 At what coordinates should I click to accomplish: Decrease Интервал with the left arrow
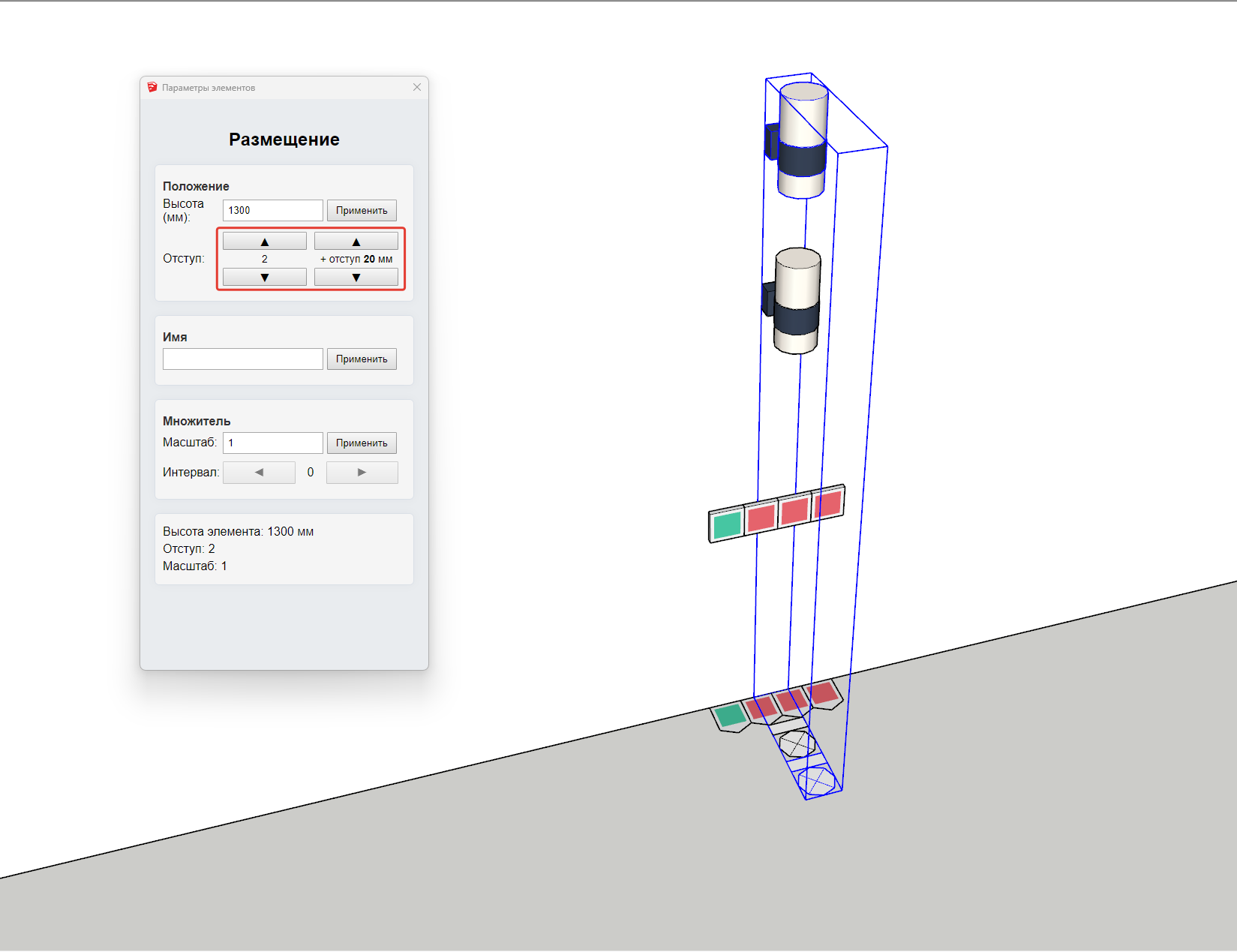coord(259,473)
